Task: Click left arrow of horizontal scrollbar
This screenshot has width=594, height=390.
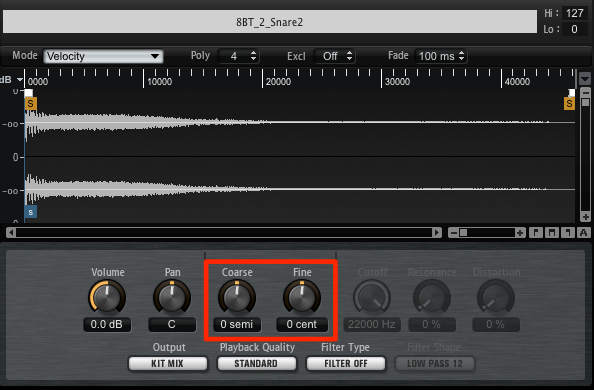Action: point(11,232)
